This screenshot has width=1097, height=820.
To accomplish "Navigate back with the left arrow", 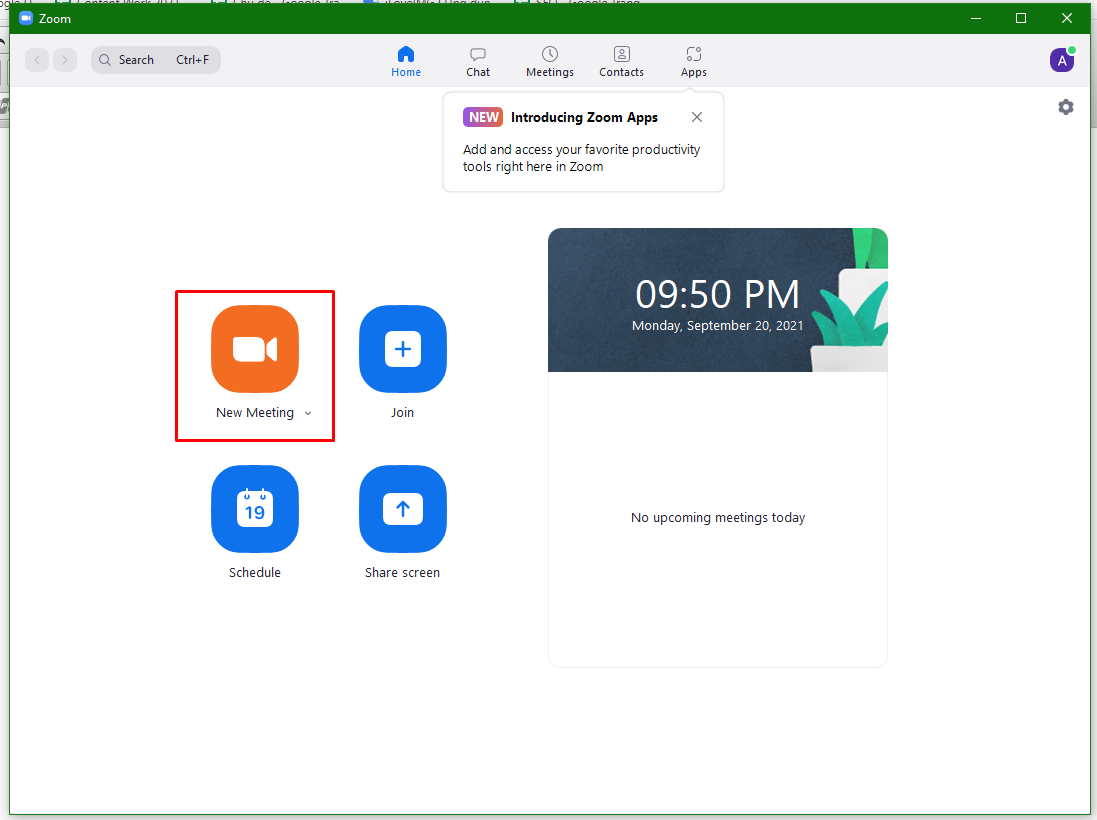I will 38,60.
